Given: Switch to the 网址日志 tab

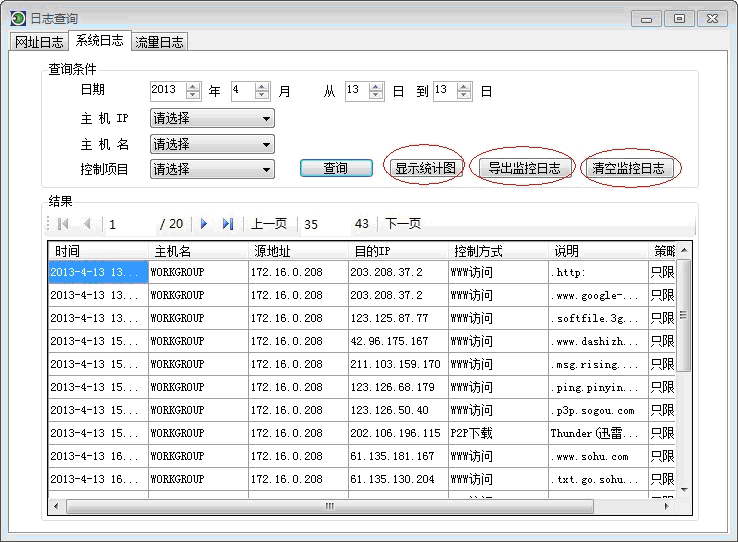Looking at the screenshot, I should [x=39, y=42].
